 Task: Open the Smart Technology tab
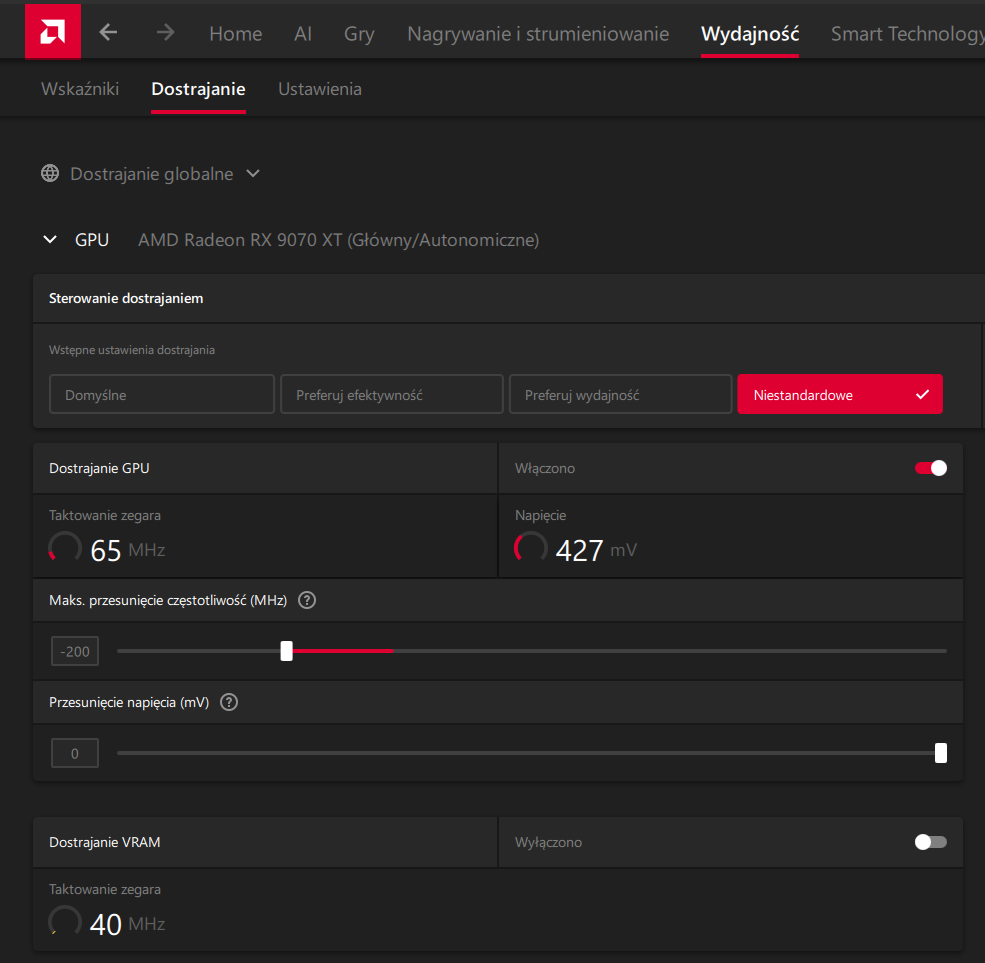[x=908, y=34]
